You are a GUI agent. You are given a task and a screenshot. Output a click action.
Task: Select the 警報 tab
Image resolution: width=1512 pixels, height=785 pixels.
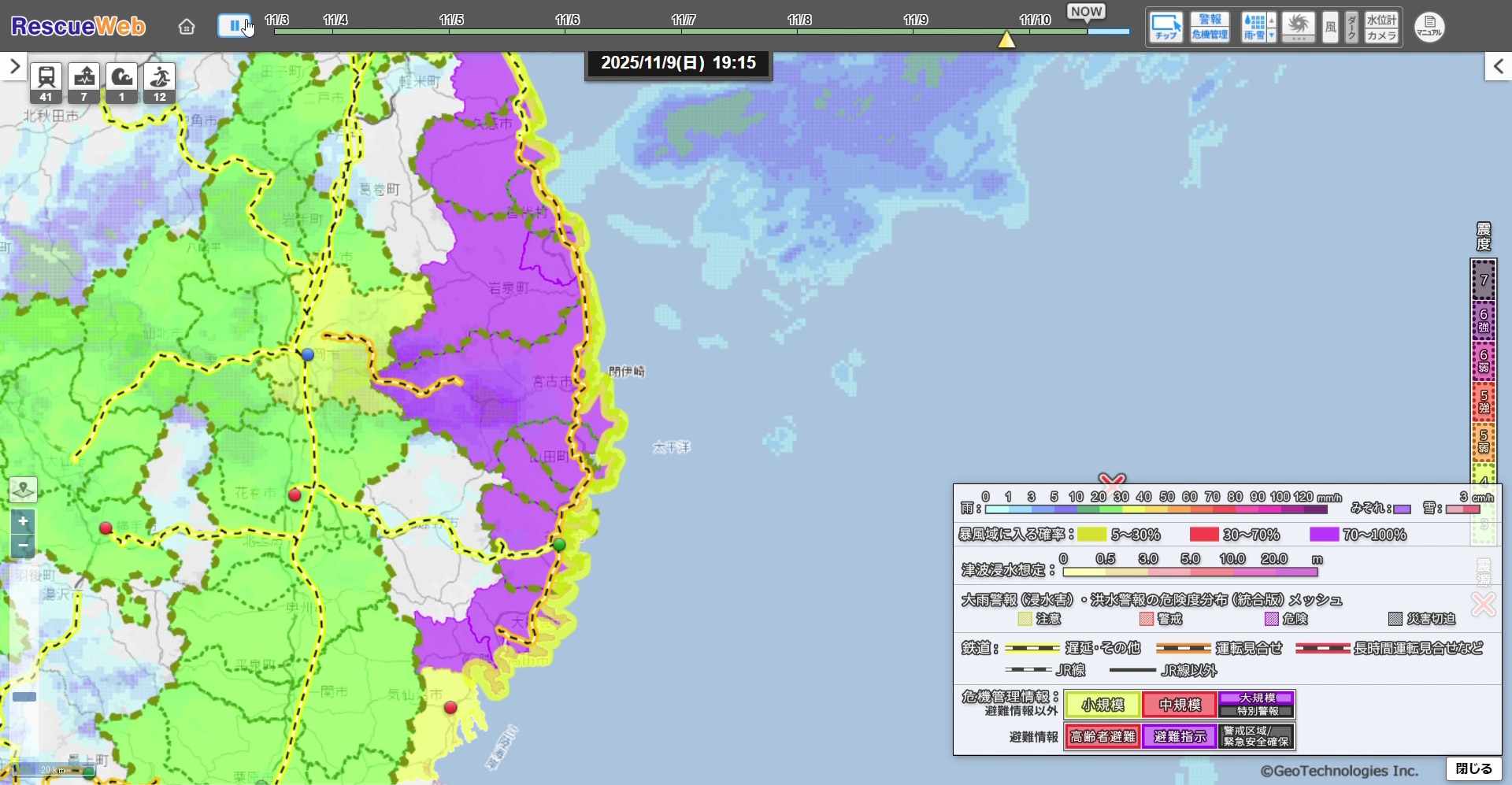click(1210, 20)
